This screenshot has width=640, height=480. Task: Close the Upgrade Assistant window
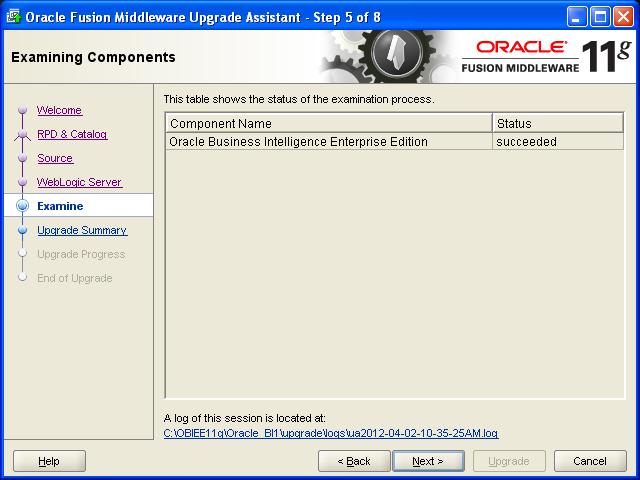pyautogui.click(x=623, y=17)
